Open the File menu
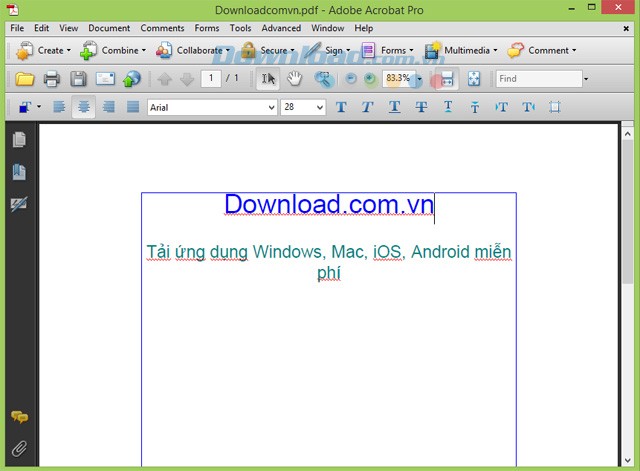Image resolution: width=640 pixels, height=471 pixels. coord(17,28)
